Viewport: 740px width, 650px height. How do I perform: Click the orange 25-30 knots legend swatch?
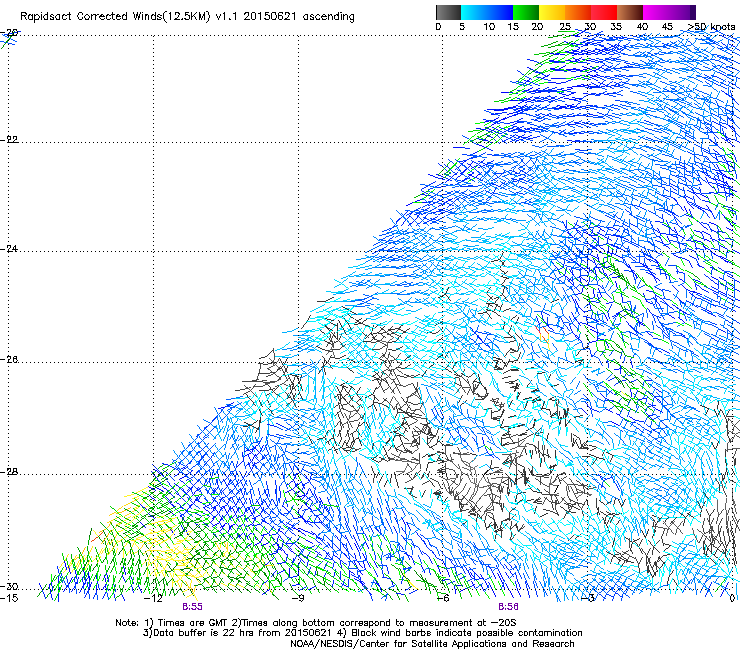click(x=578, y=12)
